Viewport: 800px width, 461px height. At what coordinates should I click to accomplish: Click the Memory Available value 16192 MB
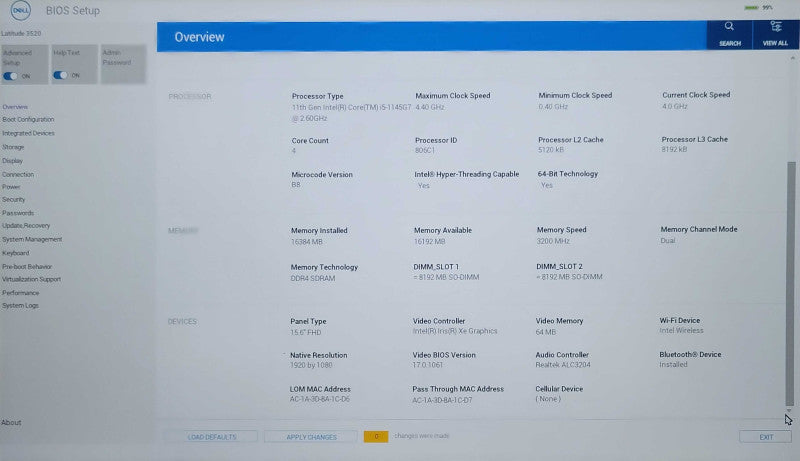(430, 242)
